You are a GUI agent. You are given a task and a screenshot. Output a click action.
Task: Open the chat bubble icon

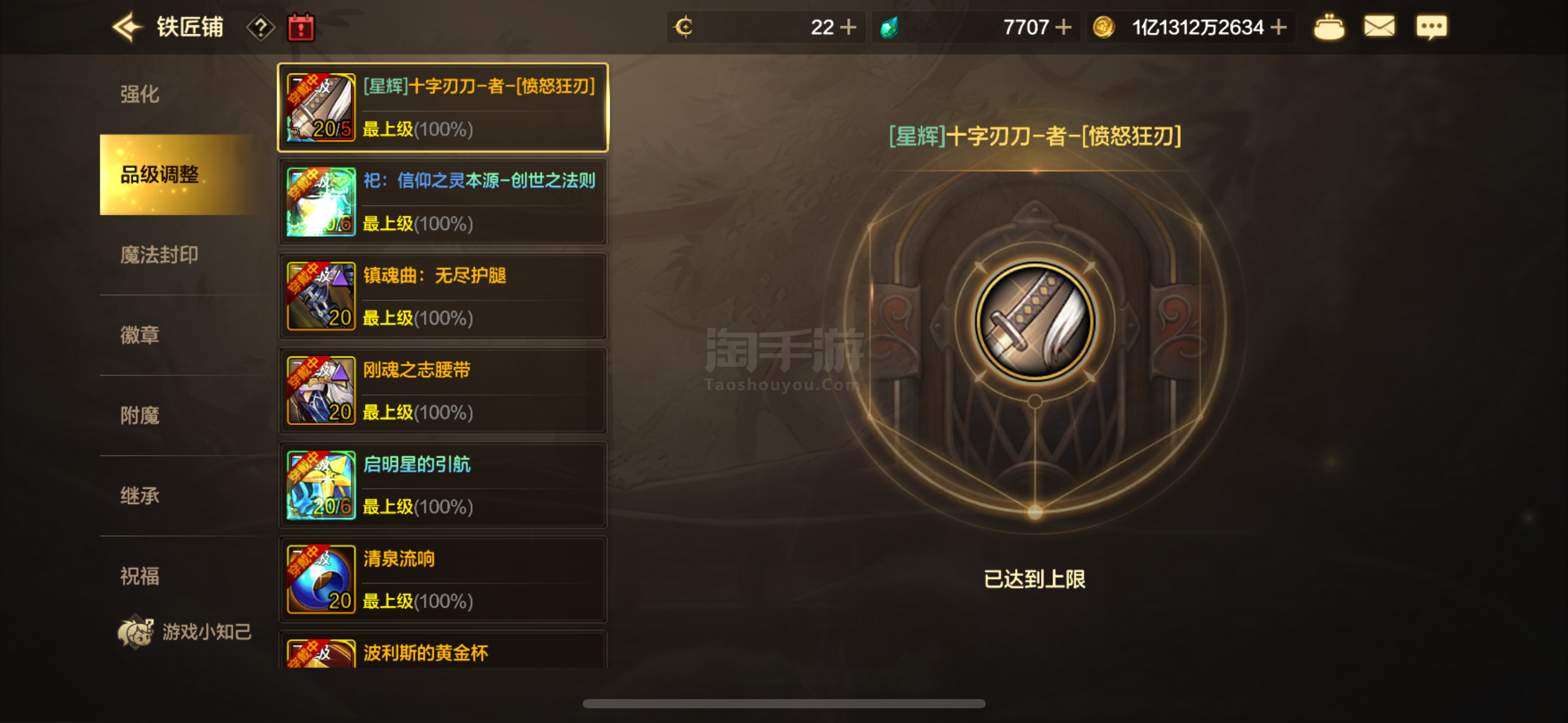click(x=1431, y=28)
